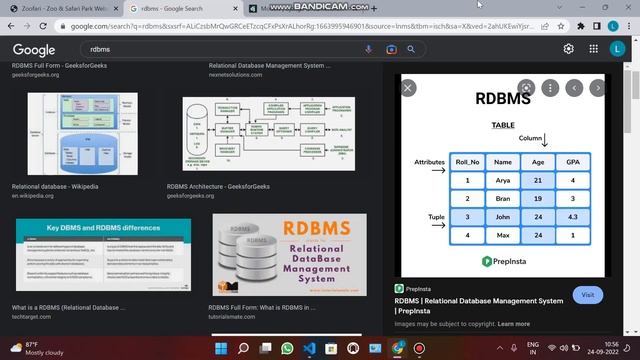Search by image with the camera icon
The image size is (640, 360).
coord(391,49)
